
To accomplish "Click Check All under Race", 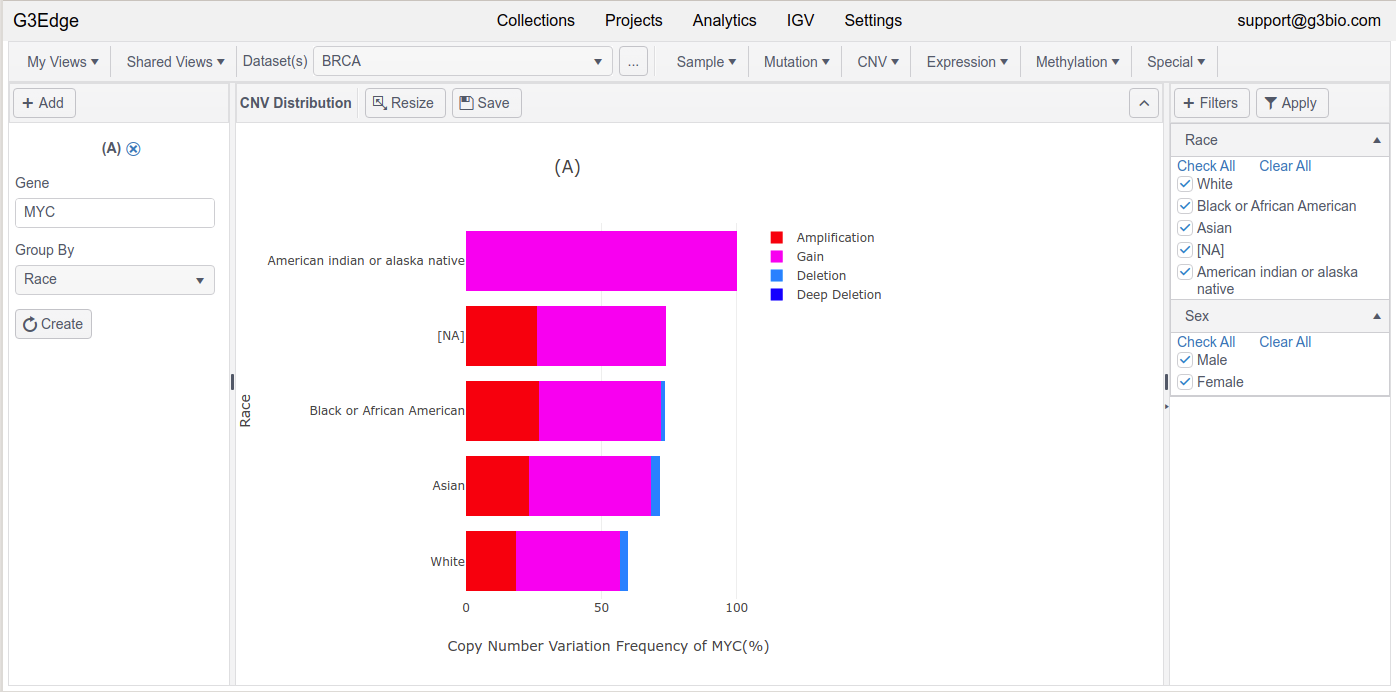I will pyautogui.click(x=1206, y=166).
